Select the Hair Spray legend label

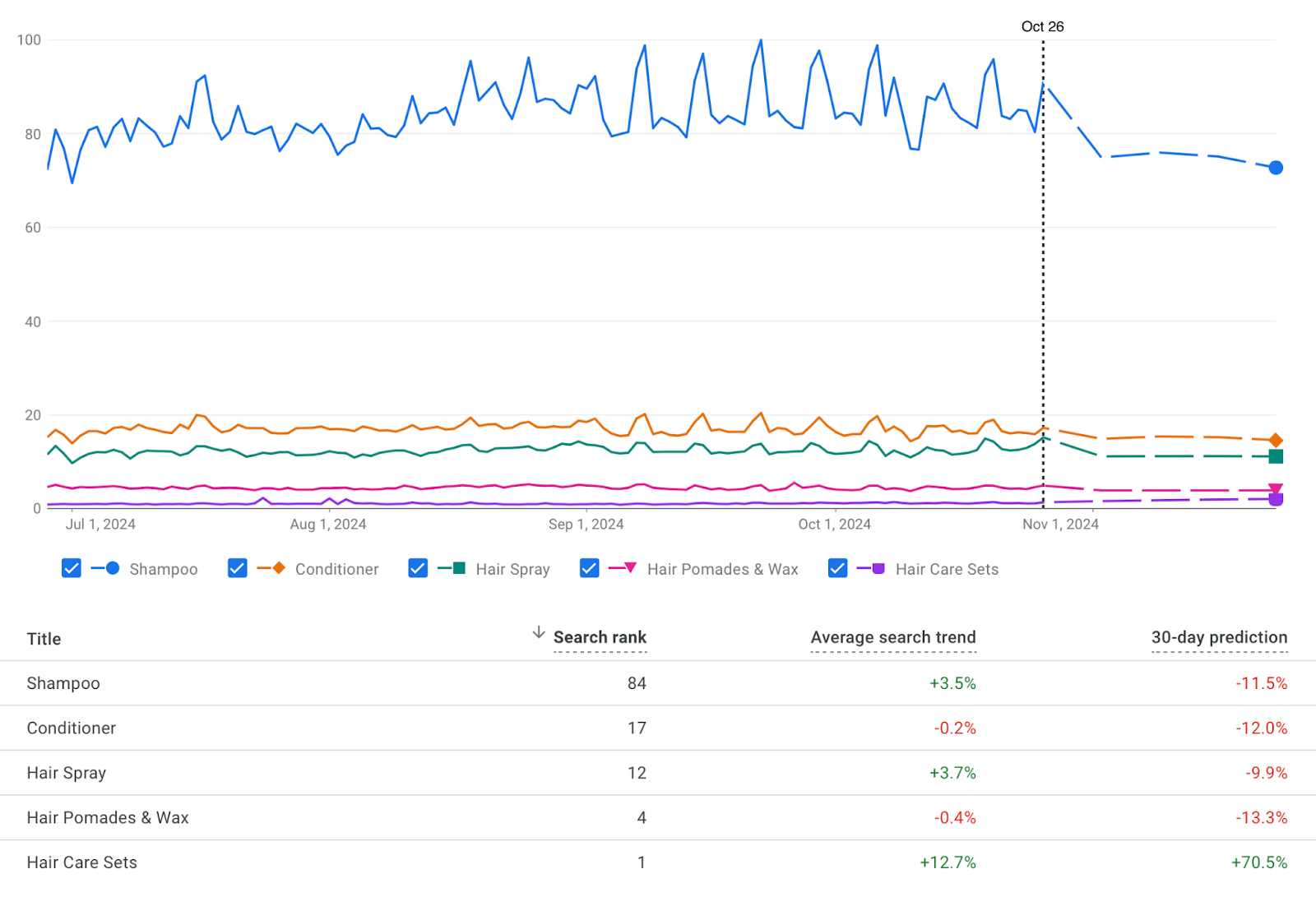tap(512, 569)
